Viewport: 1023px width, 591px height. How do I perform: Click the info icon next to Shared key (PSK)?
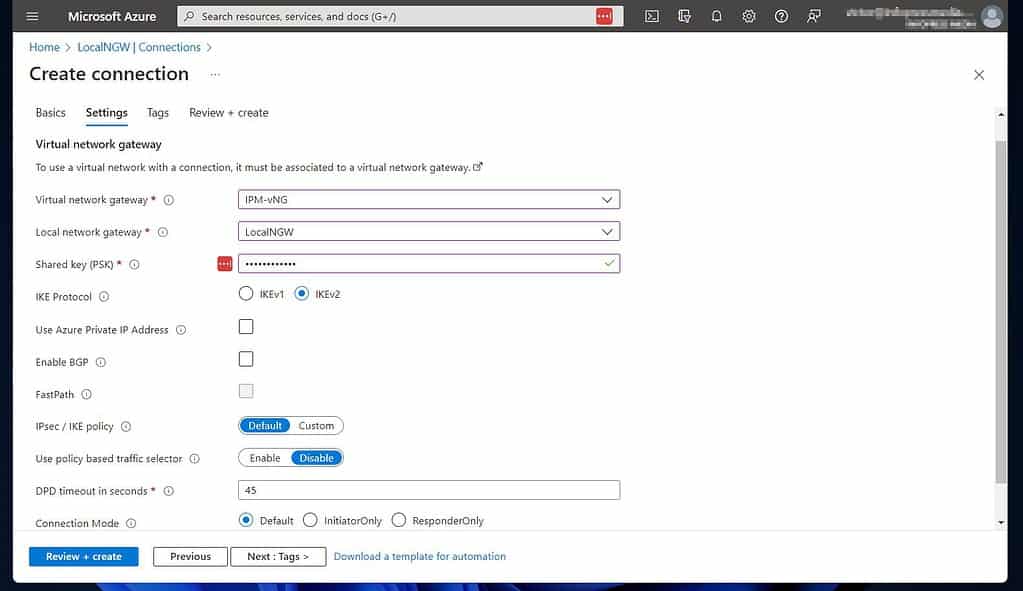134,265
